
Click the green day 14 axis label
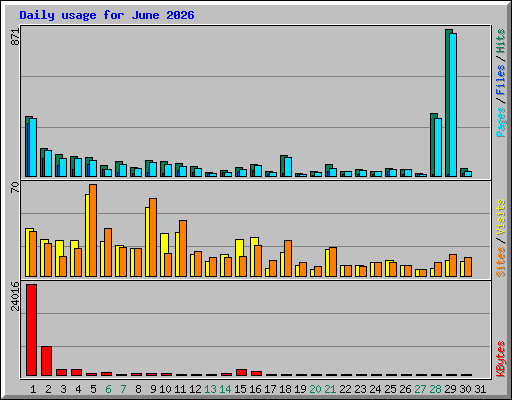(x=225, y=389)
